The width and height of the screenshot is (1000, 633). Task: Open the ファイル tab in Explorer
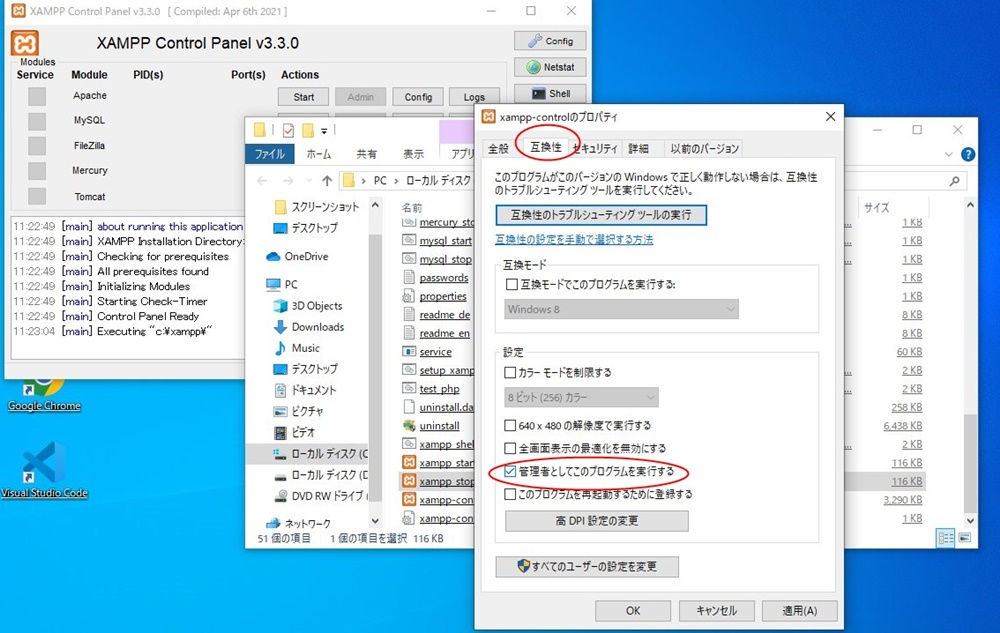tap(270, 154)
